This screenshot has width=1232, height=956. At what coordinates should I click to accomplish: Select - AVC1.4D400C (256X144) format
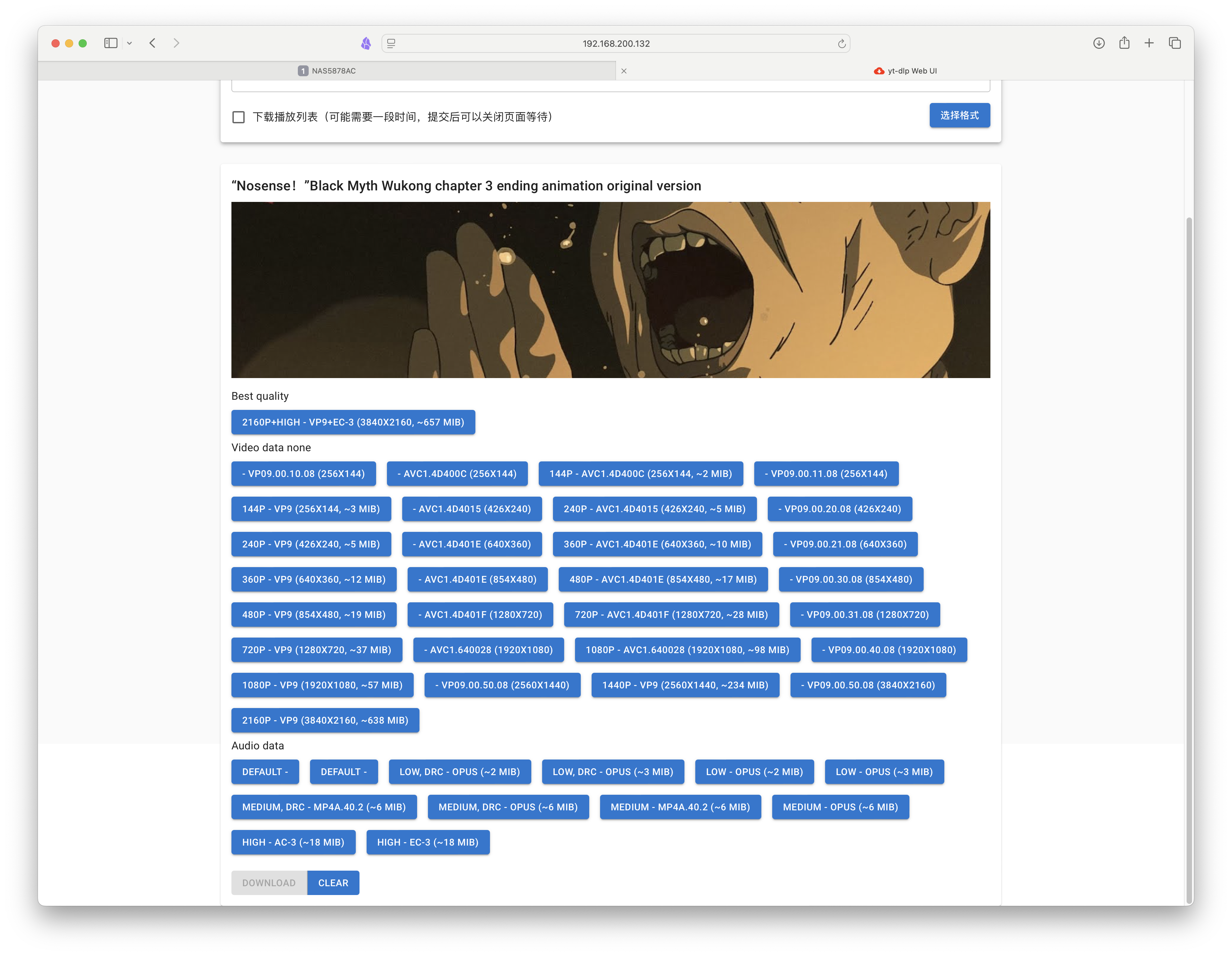pos(457,474)
